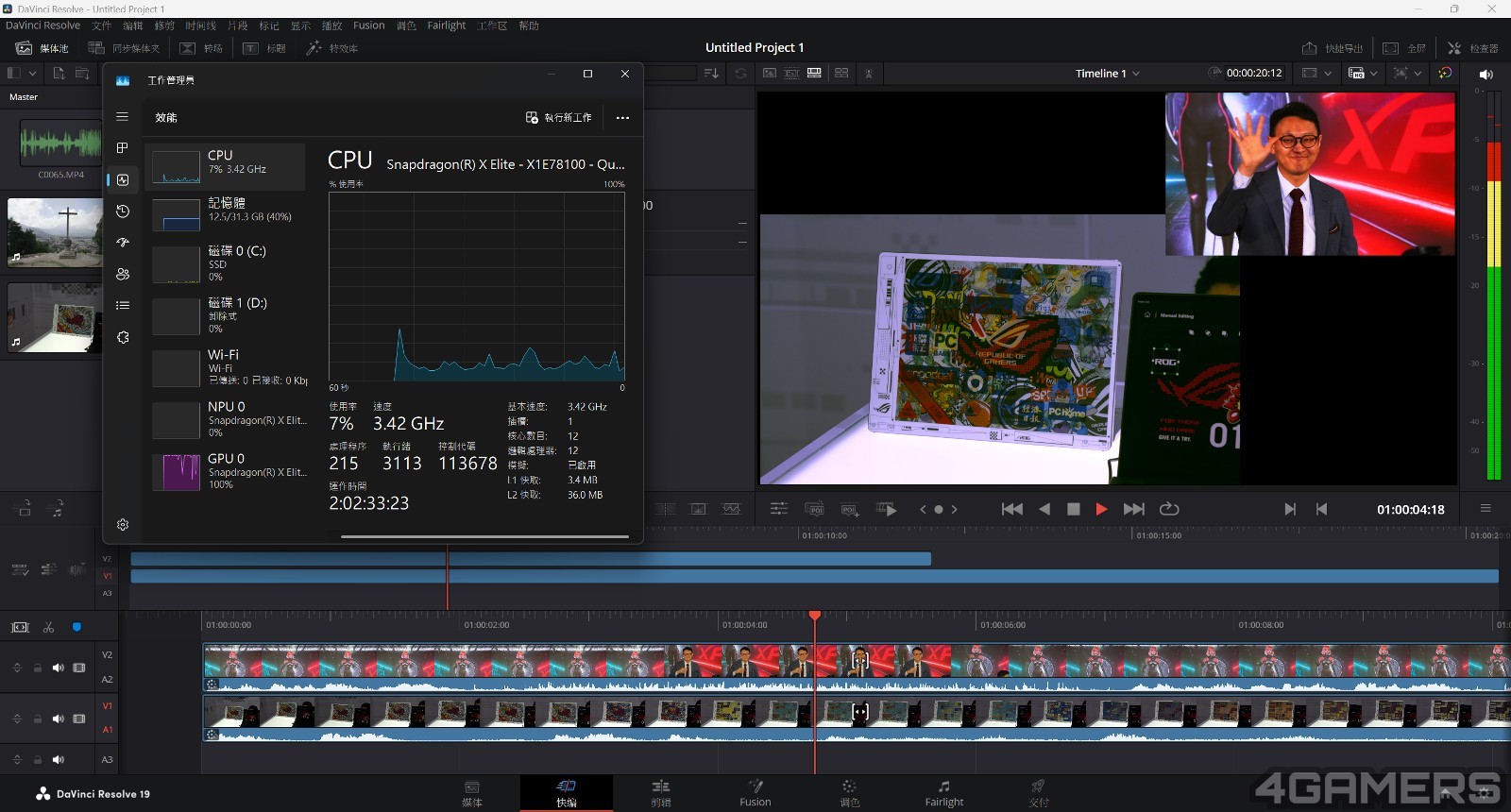Disable video on V1 A1 track

coord(79,719)
